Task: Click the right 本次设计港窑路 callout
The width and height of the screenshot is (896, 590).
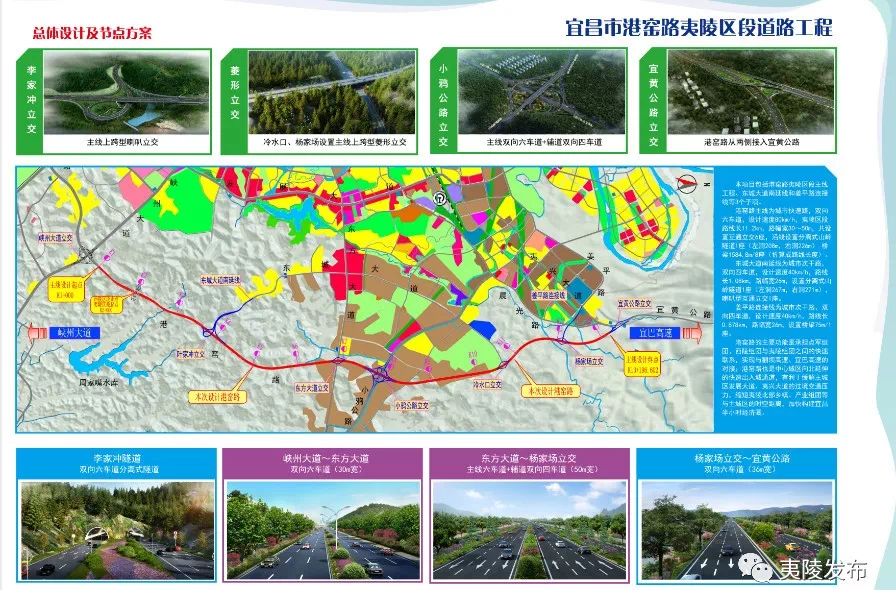Action: coord(550,391)
